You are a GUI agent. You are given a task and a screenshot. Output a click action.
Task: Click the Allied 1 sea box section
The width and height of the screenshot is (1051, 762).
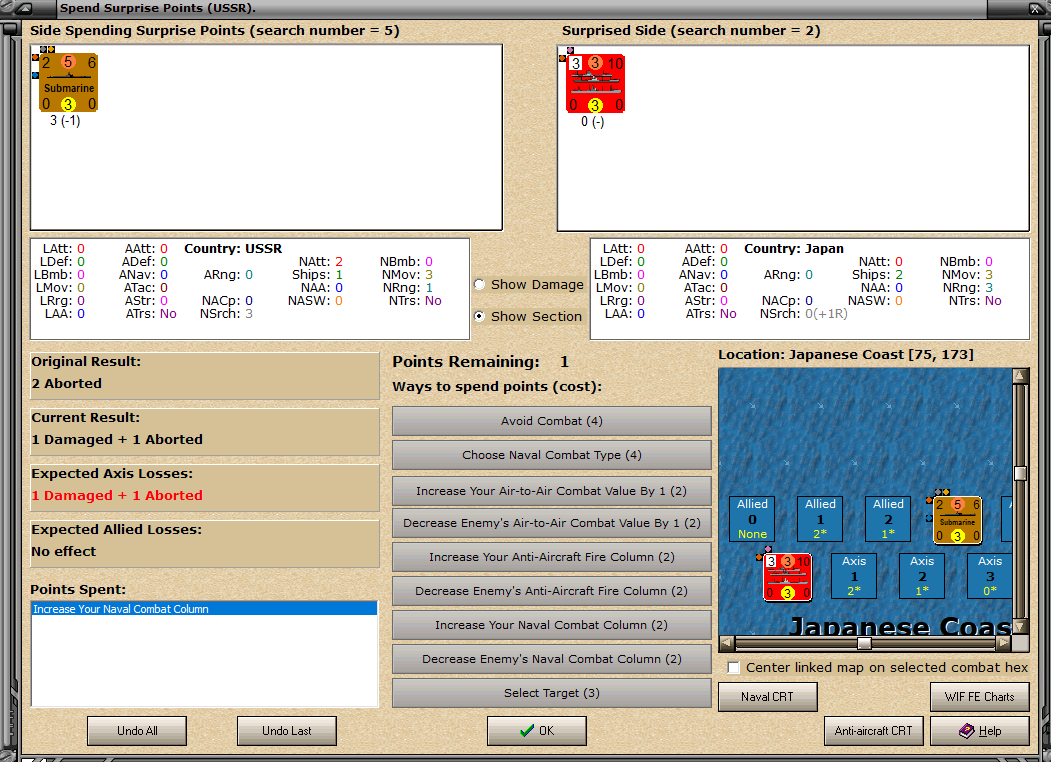820,519
